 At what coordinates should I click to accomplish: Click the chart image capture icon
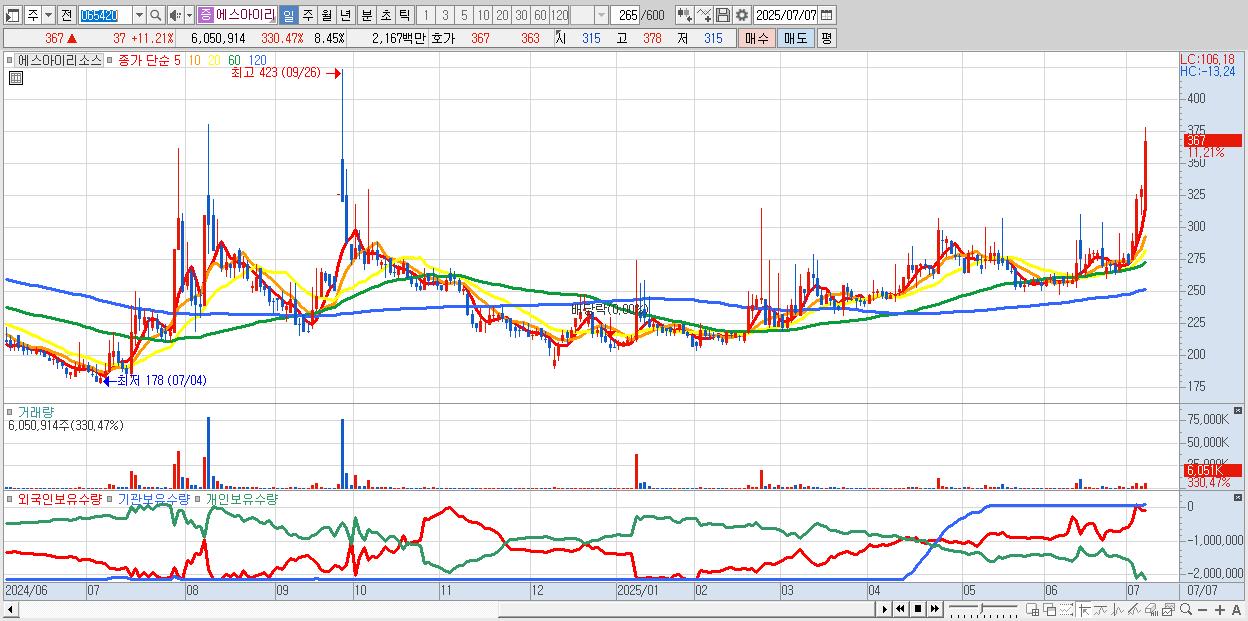point(1168,609)
